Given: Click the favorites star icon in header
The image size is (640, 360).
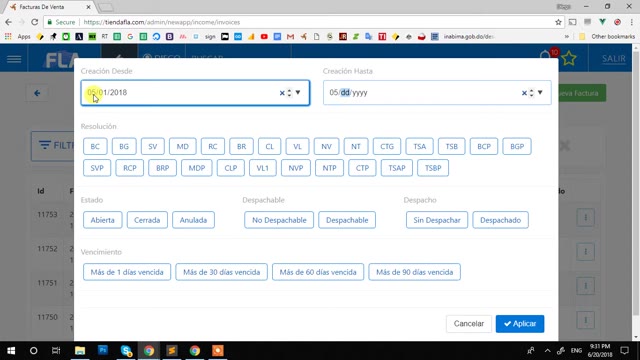Looking at the screenshot, I should (x=569, y=59).
